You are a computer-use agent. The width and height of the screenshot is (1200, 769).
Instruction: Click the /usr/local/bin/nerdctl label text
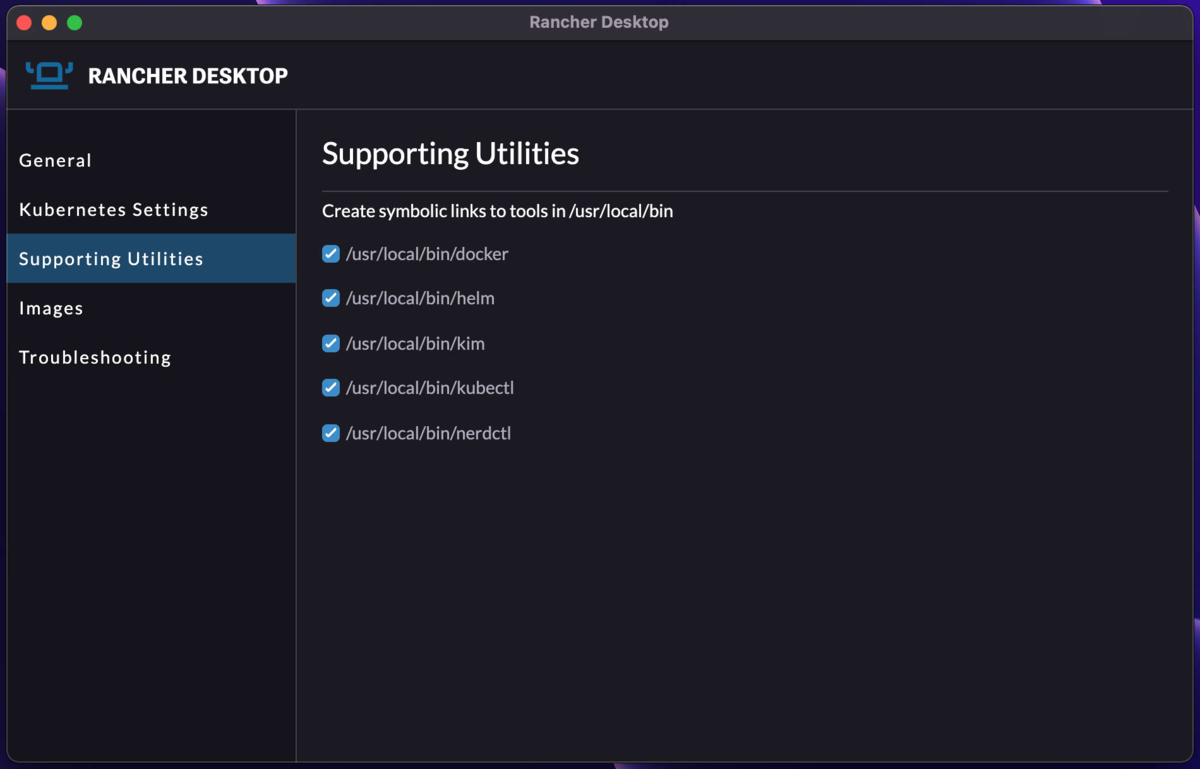point(428,433)
